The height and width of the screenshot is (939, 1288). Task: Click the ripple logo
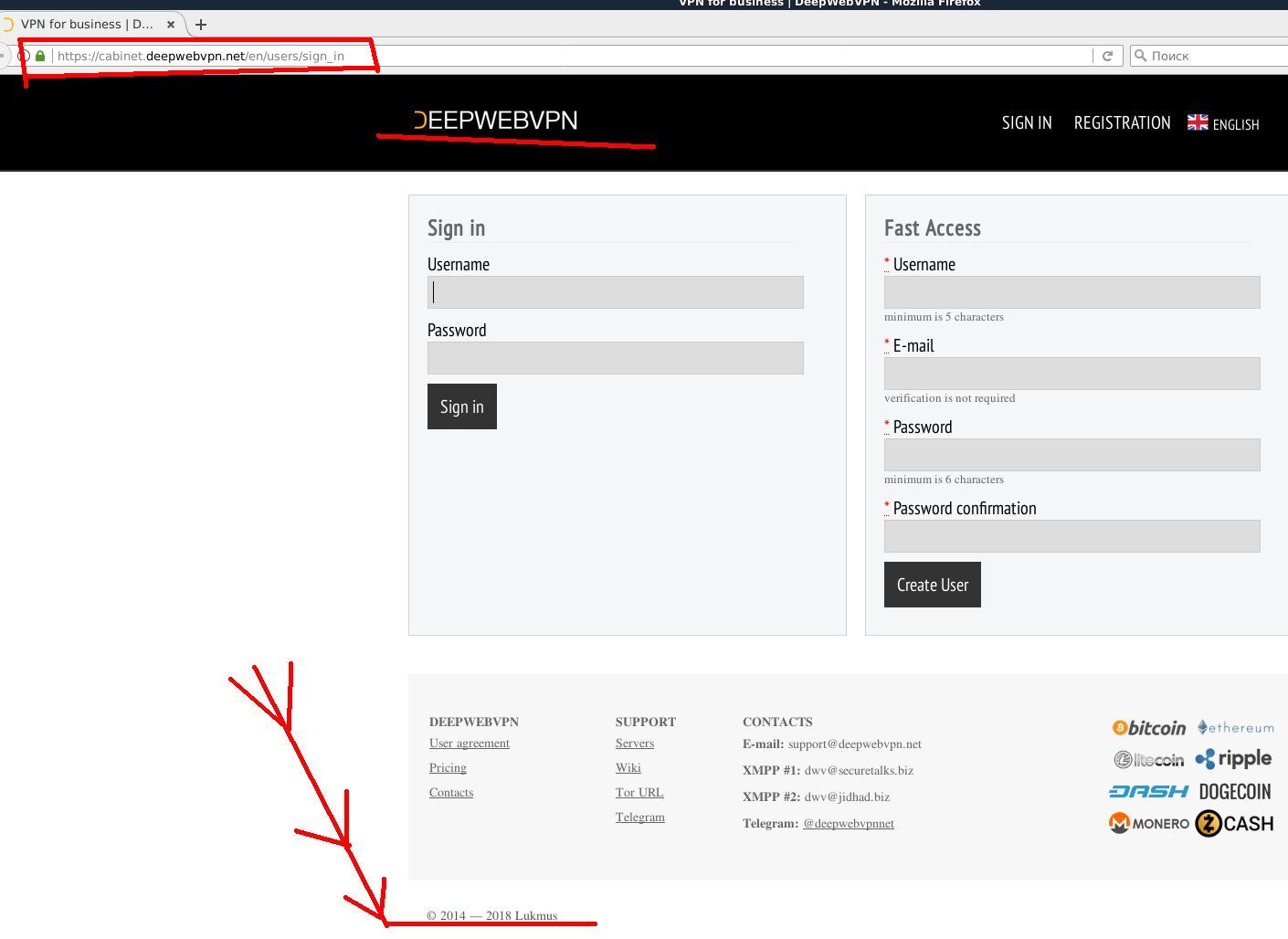coord(1233,759)
